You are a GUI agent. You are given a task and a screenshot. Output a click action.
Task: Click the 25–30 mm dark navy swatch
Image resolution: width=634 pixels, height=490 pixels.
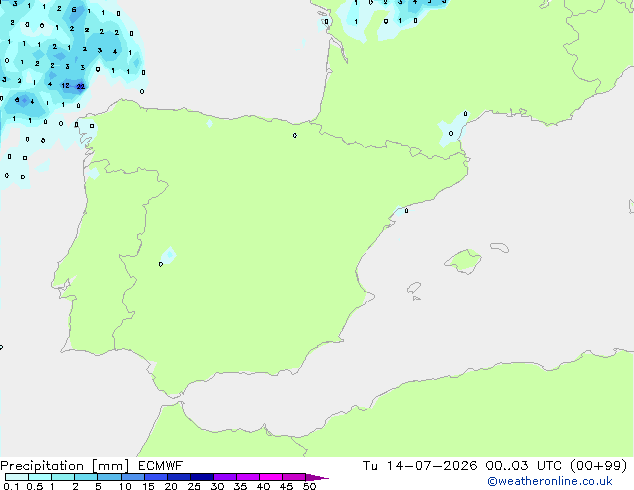point(202,477)
